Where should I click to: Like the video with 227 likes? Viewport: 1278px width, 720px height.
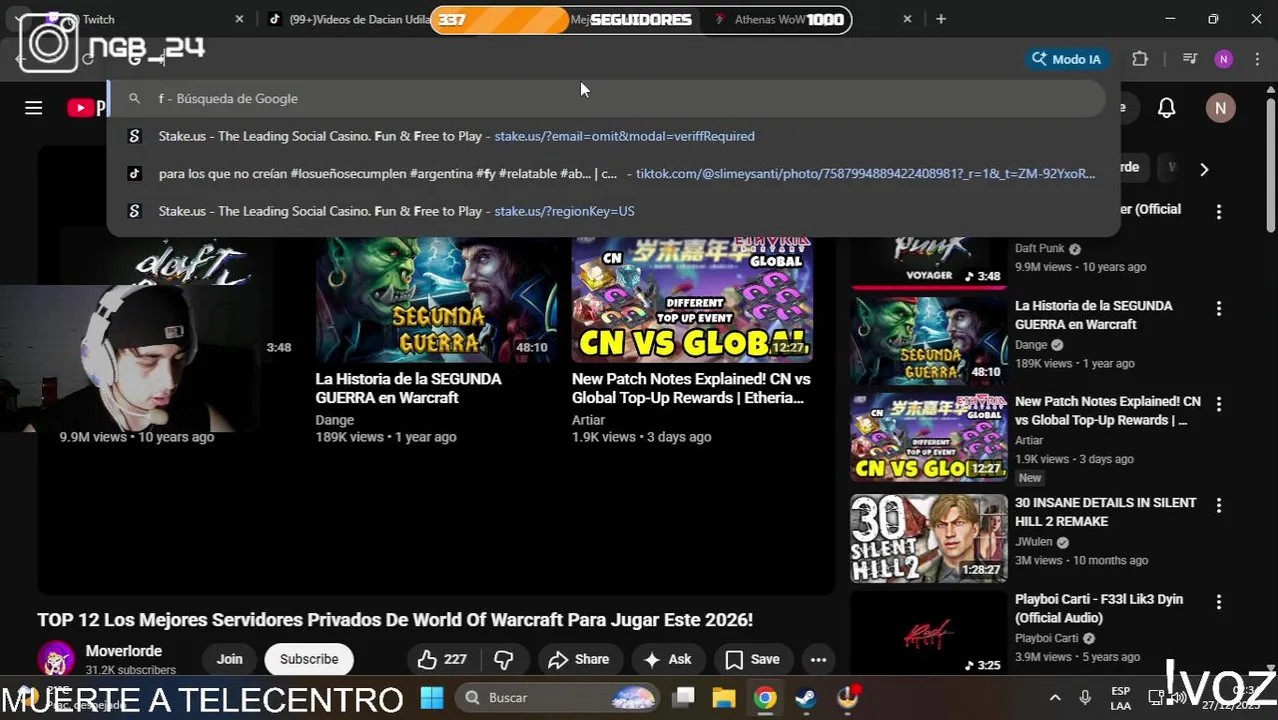click(442, 659)
